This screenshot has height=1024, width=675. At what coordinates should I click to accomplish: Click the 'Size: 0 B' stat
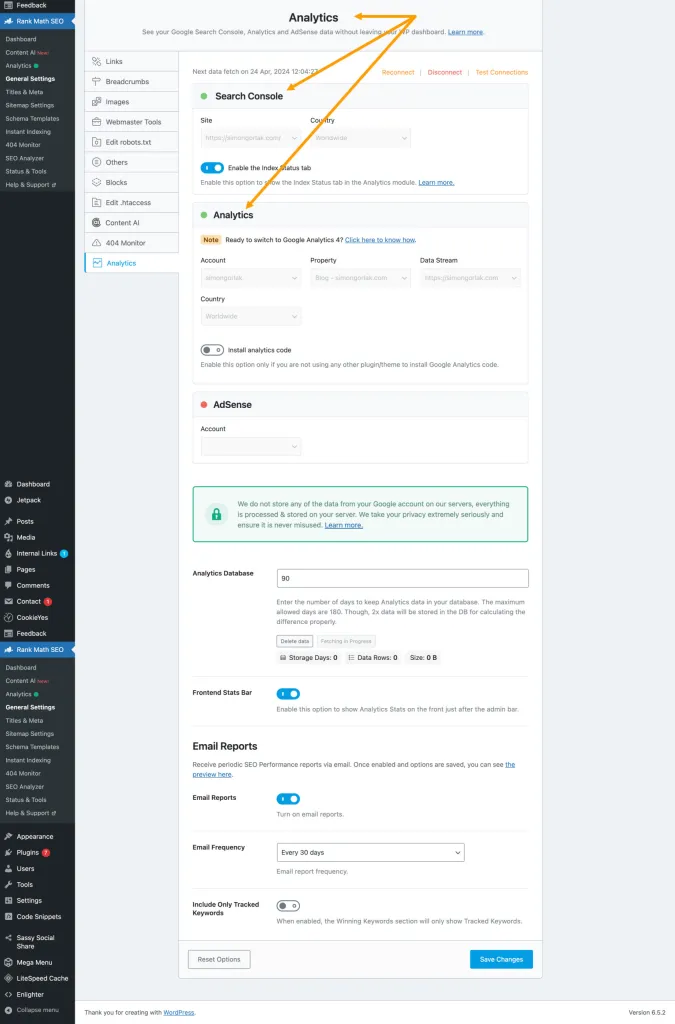point(423,658)
